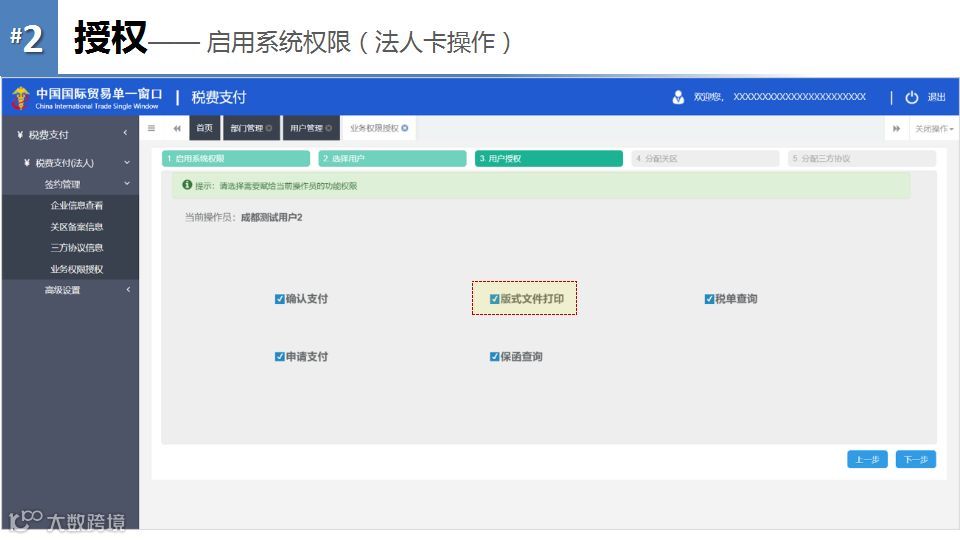
Task: Click the 高级设置 sidebar item
Action: coord(62,290)
